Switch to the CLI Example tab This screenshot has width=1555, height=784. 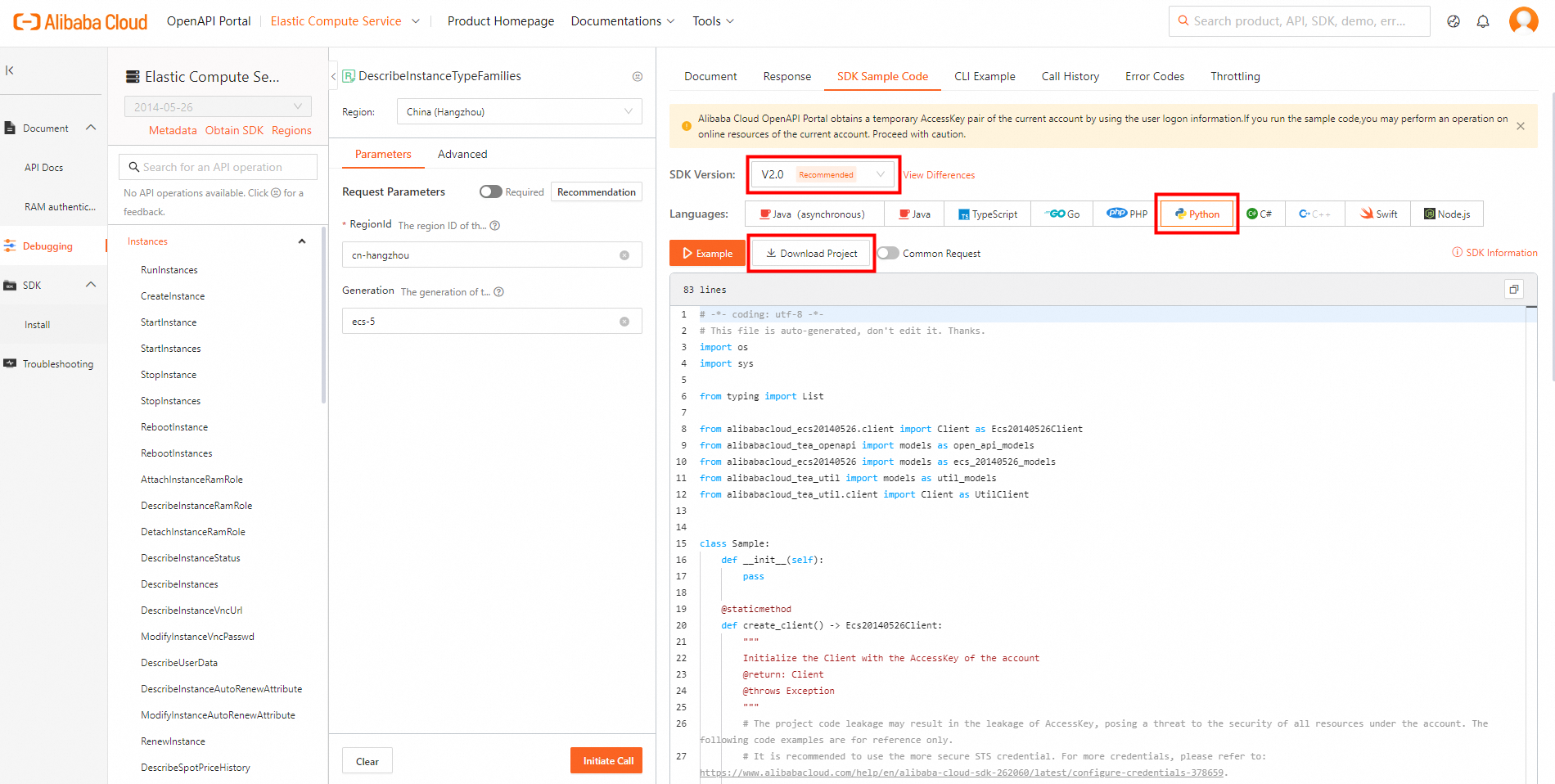985,76
